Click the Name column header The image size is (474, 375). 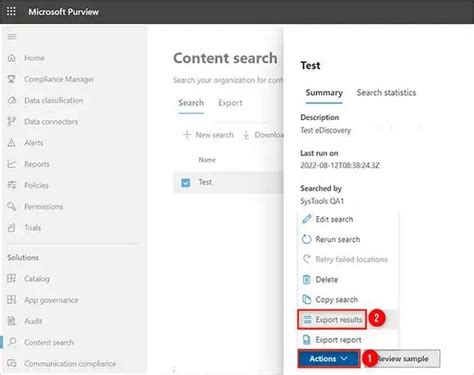(x=207, y=160)
